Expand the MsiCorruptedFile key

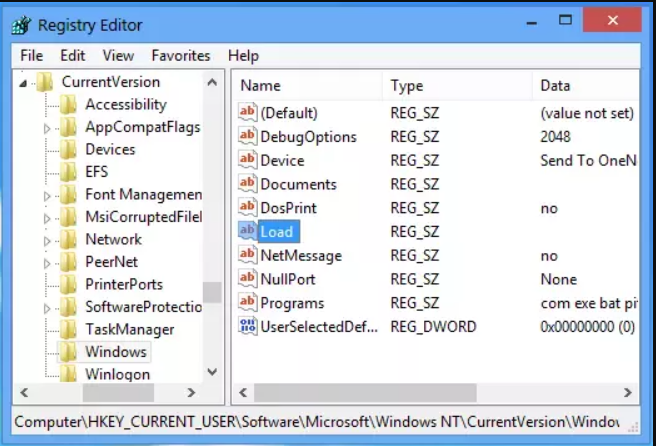[x=47, y=218]
